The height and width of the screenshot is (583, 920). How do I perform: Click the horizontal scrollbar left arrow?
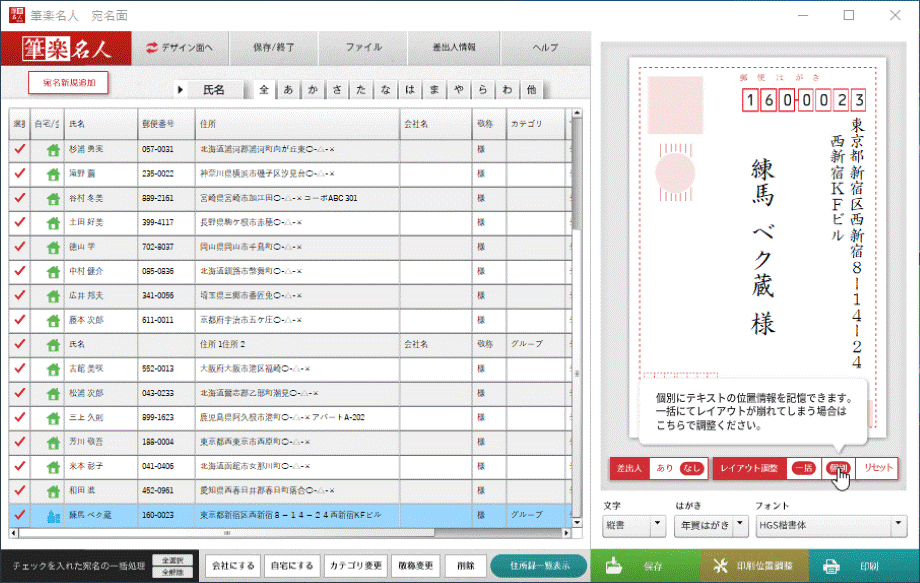14,533
